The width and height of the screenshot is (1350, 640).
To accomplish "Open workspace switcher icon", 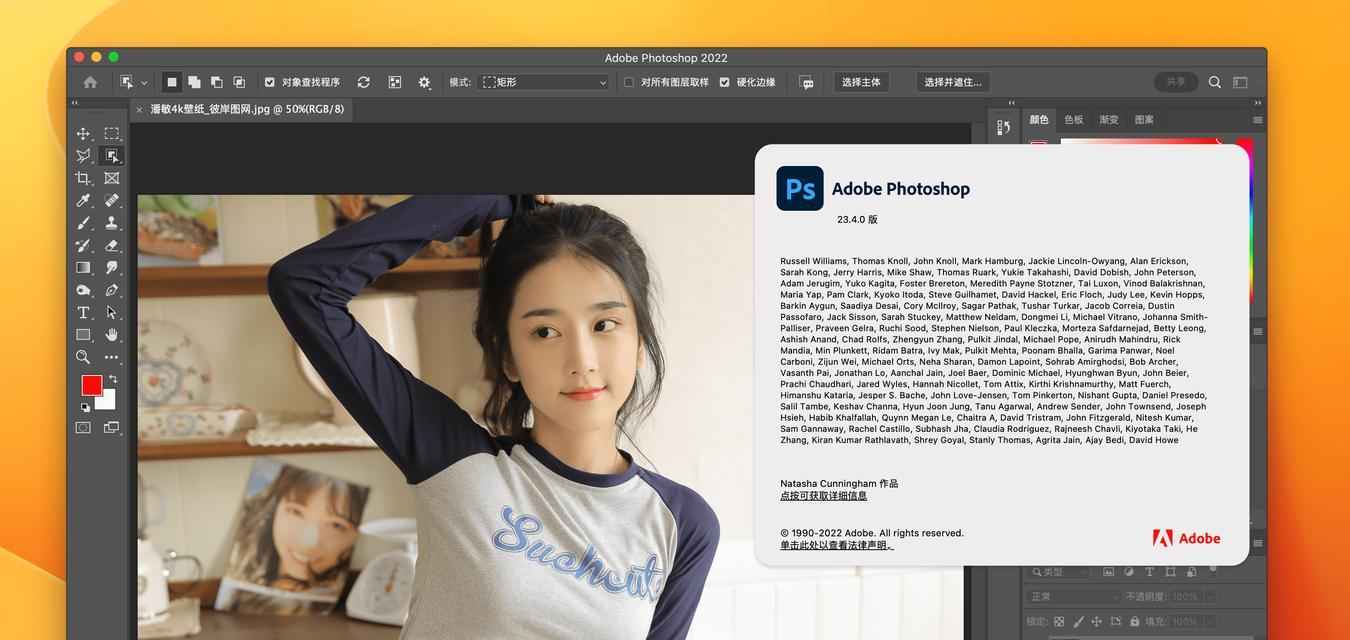I will (x=1240, y=82).
